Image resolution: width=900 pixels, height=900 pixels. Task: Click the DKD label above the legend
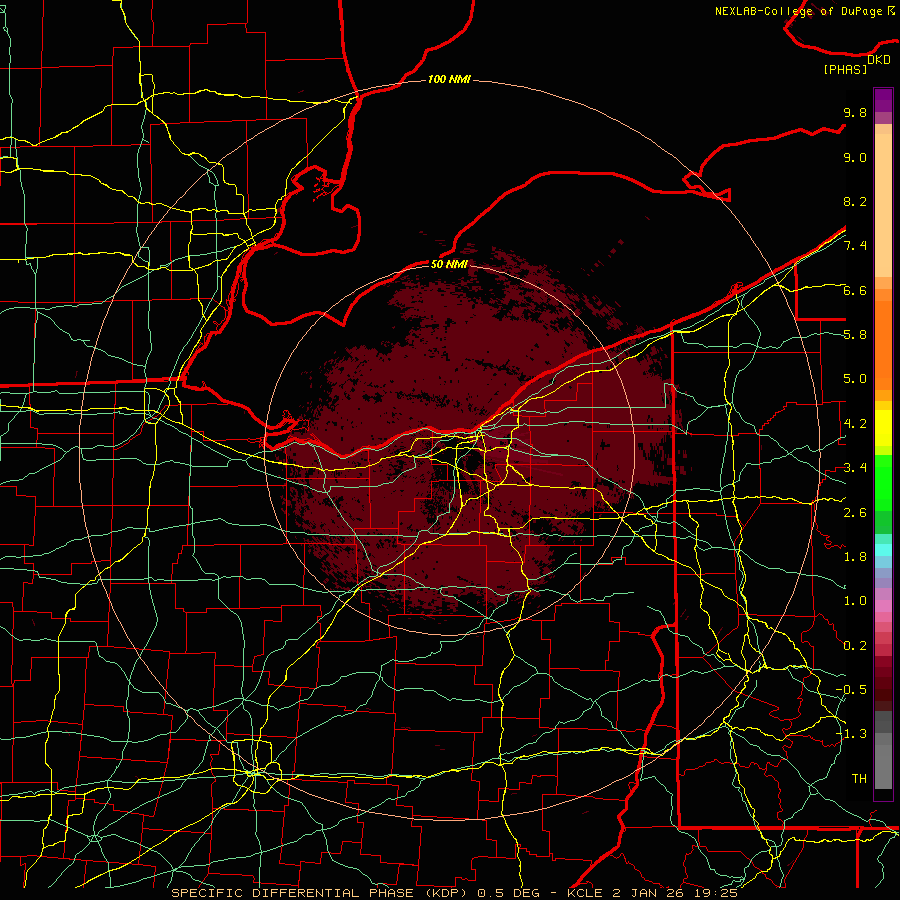879,59
